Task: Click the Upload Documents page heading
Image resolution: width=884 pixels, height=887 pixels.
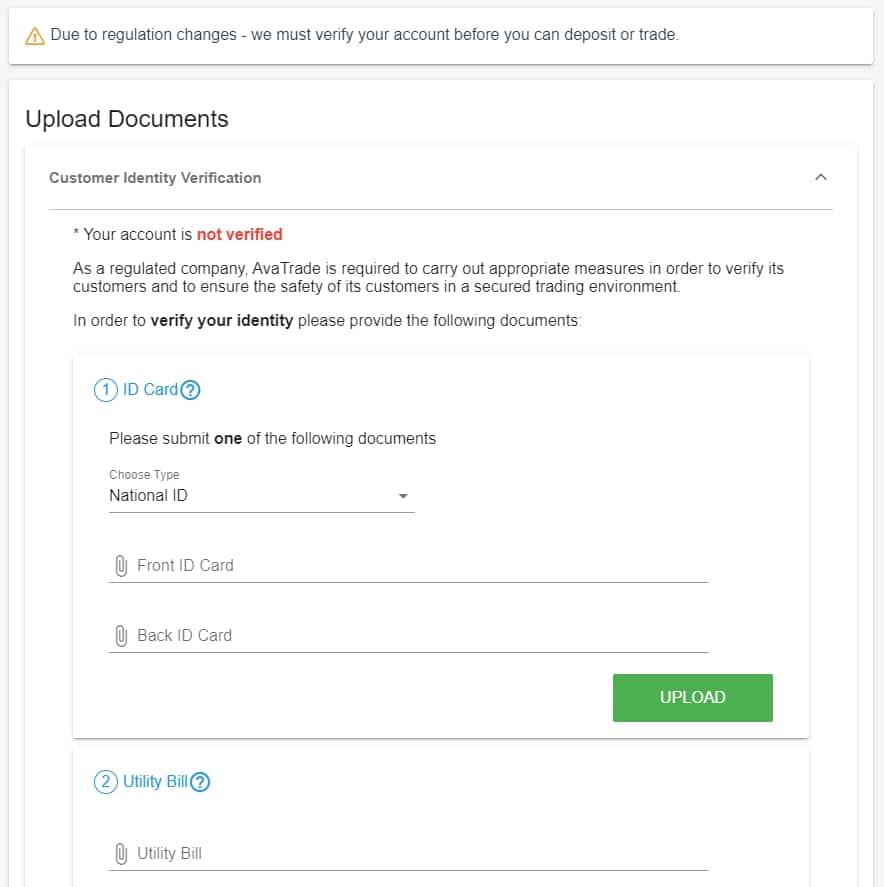Action: [x=127, y=119]
